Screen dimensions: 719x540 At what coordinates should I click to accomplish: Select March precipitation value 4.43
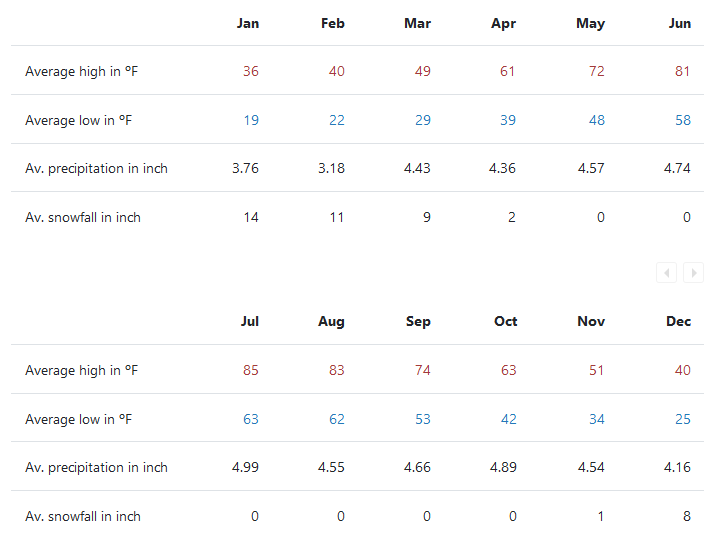click(x=417, y=168)
